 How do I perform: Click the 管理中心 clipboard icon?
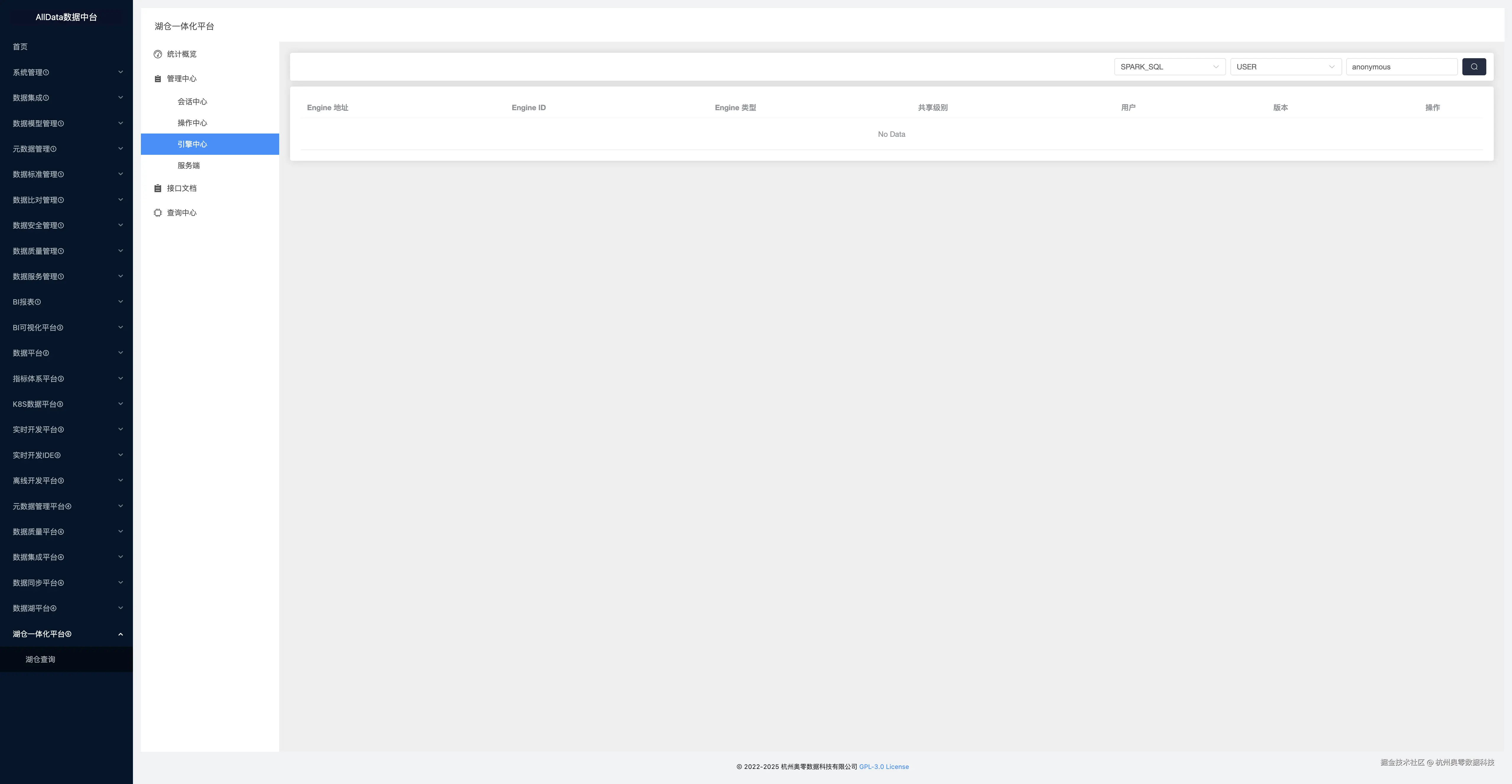pyautogui.click(x=158, y=79)
